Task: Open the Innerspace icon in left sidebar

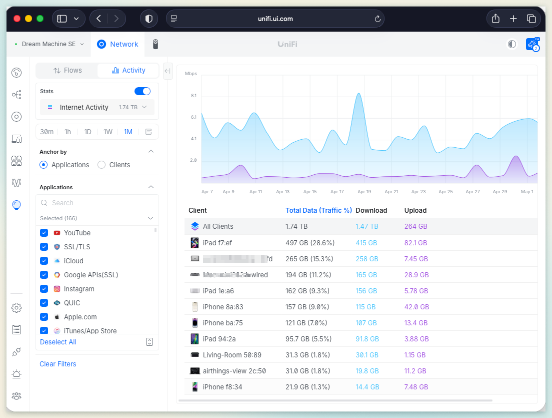Action: [17, 352]
